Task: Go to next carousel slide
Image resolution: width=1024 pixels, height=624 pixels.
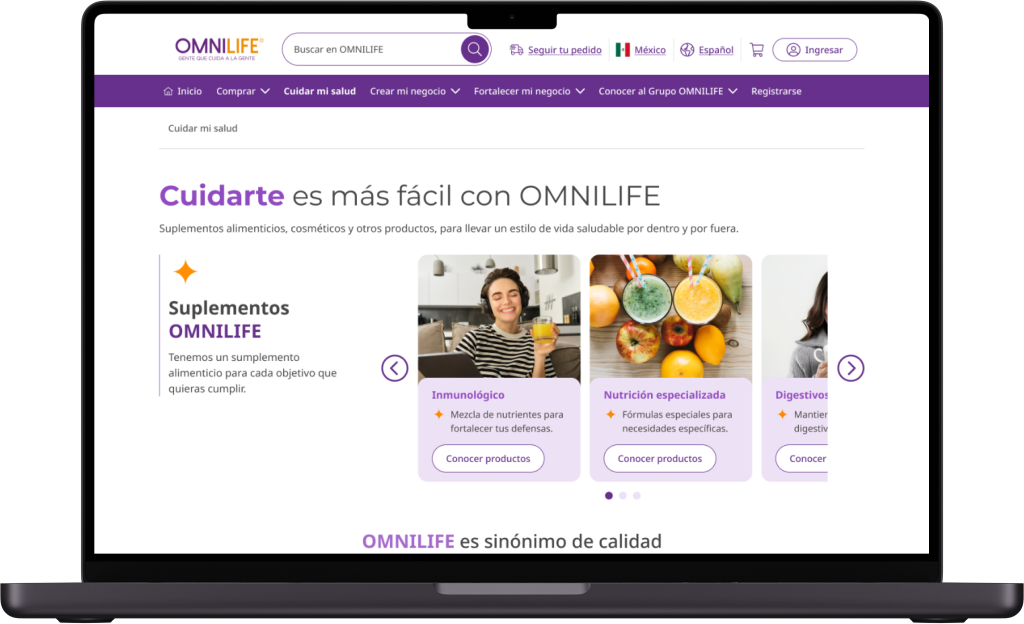Action: pos(850,368)
